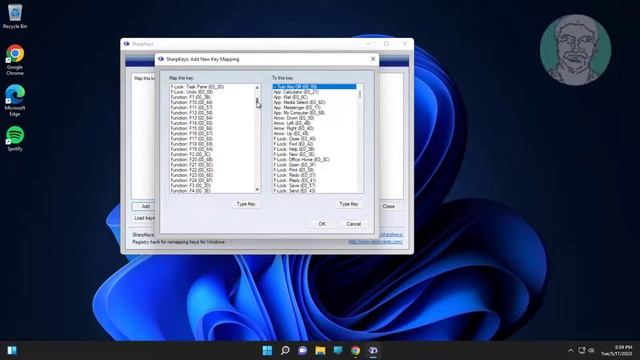The image size is (640, 360).
Task: Select 'App: Mail' in To list
Action: 291,97
